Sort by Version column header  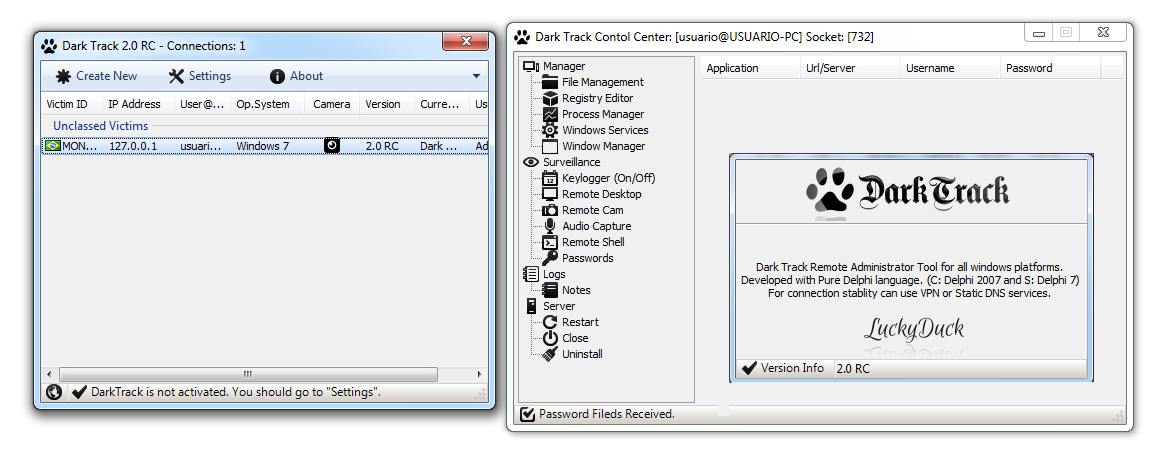(387, 104)
